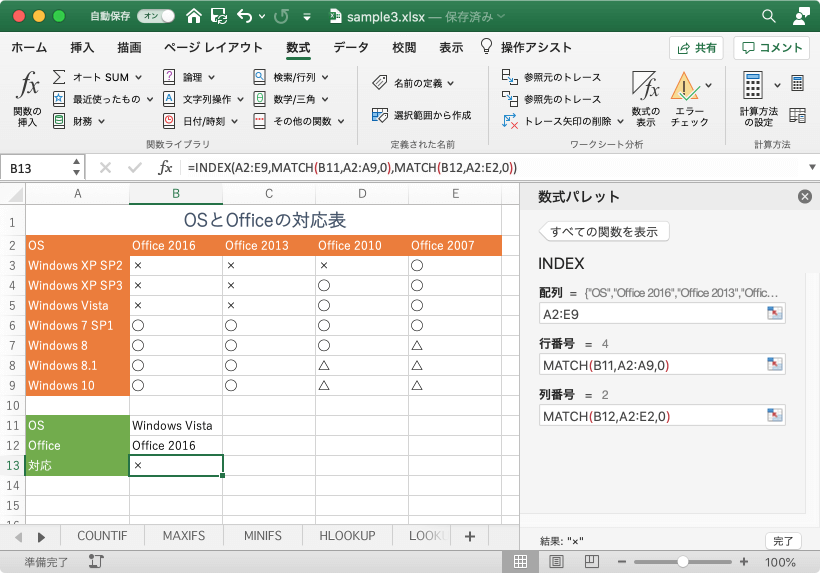Expand the formula bar chevron

(812, 167)
